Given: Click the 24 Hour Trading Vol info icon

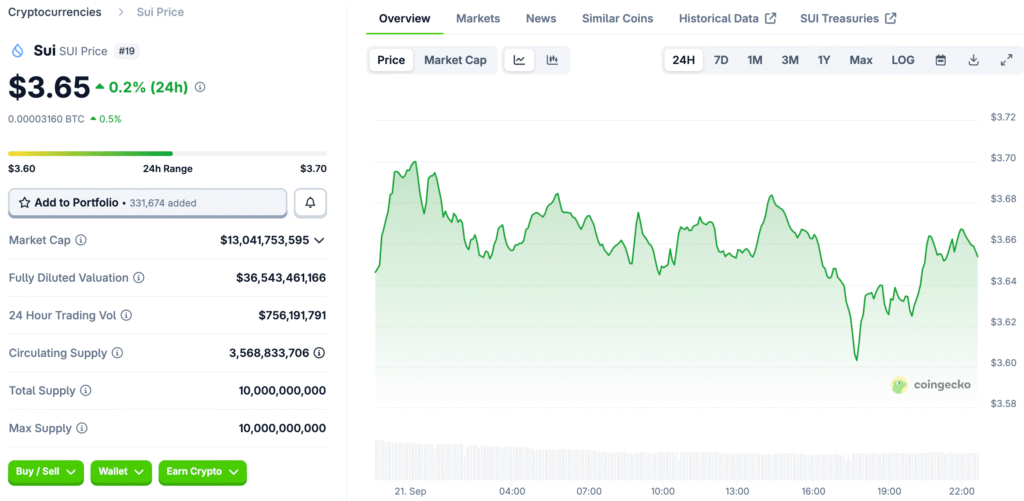Looking at the screenshot, I should click(x=127, y=315).
